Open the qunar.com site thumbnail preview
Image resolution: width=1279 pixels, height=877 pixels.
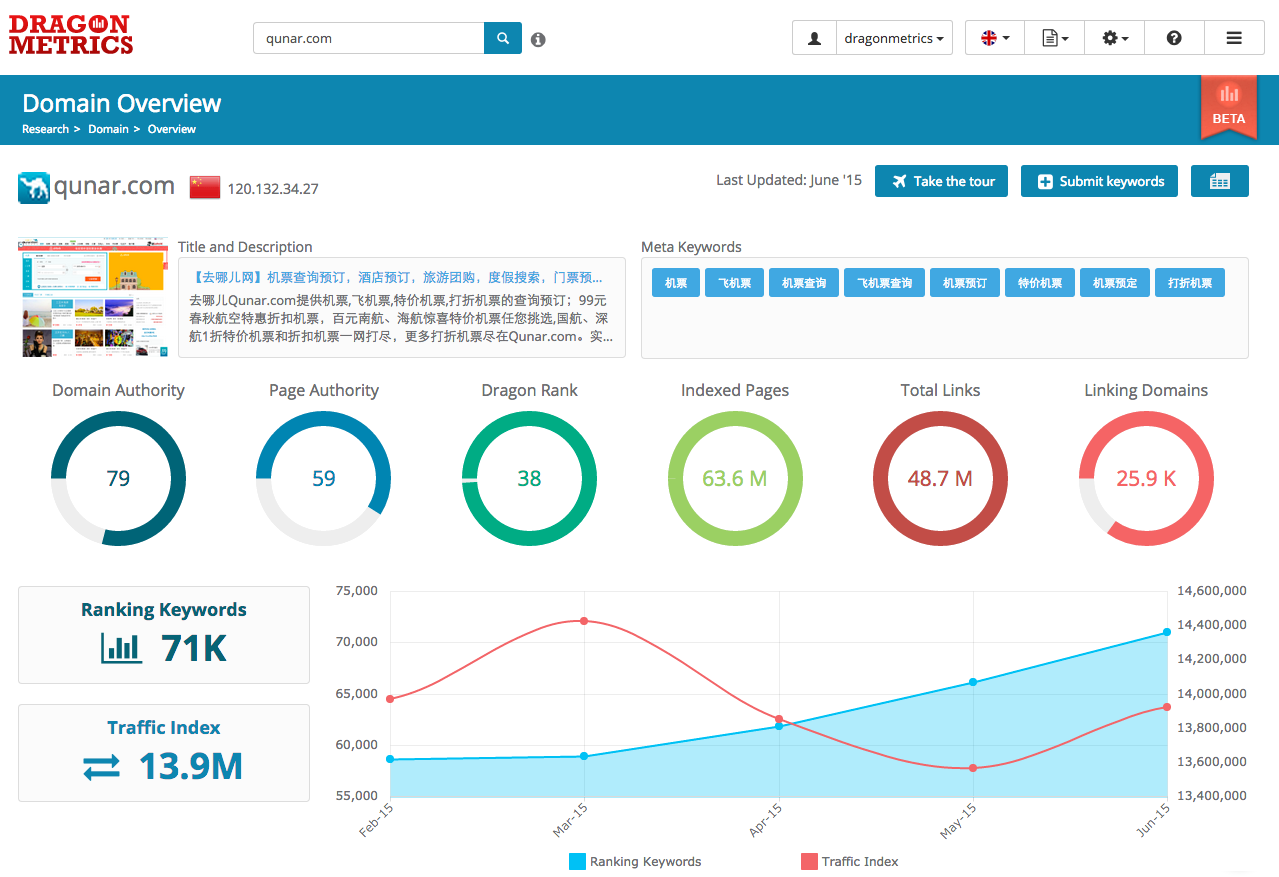point(93,297)
